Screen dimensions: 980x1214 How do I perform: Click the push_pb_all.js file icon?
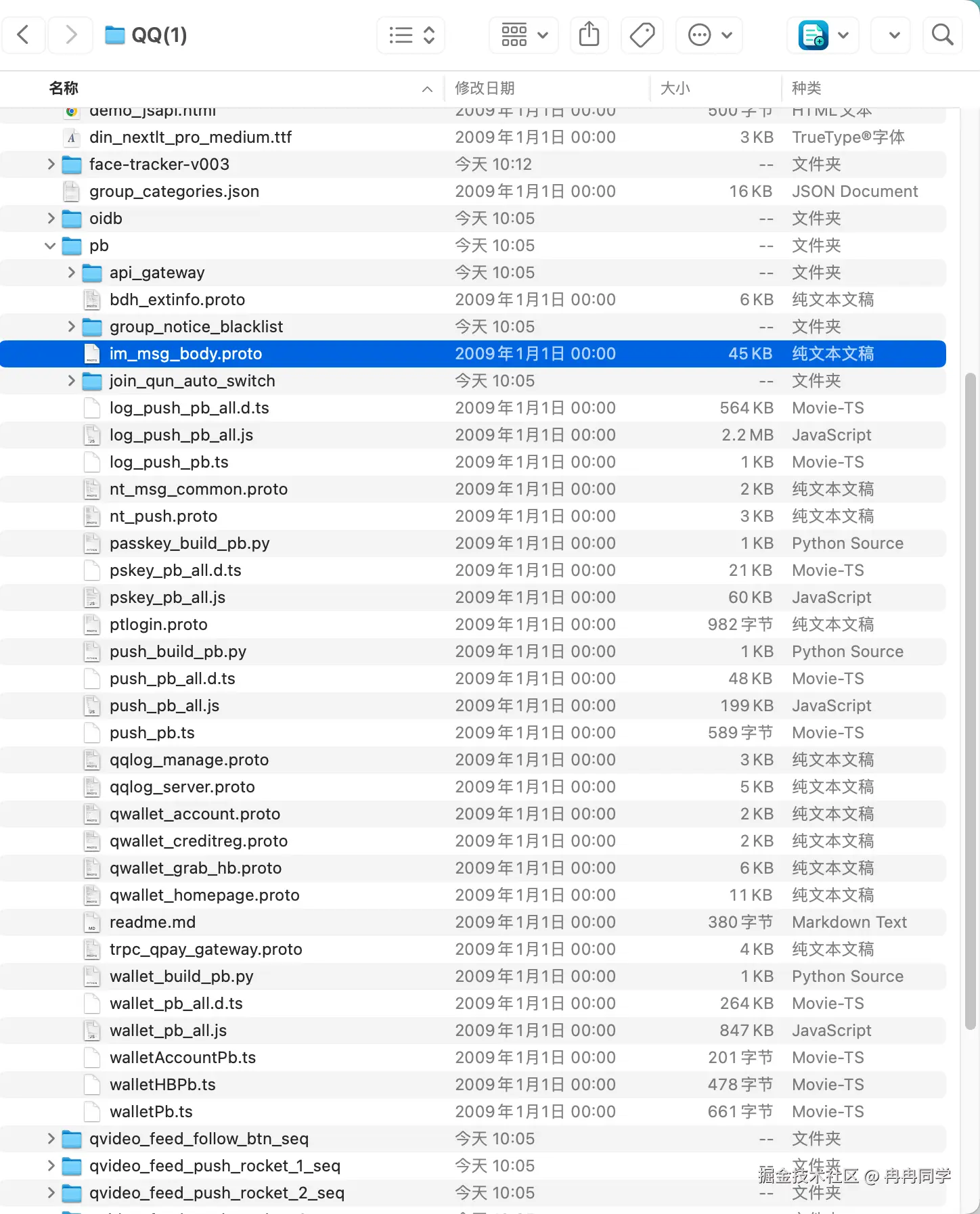(92, 706)
